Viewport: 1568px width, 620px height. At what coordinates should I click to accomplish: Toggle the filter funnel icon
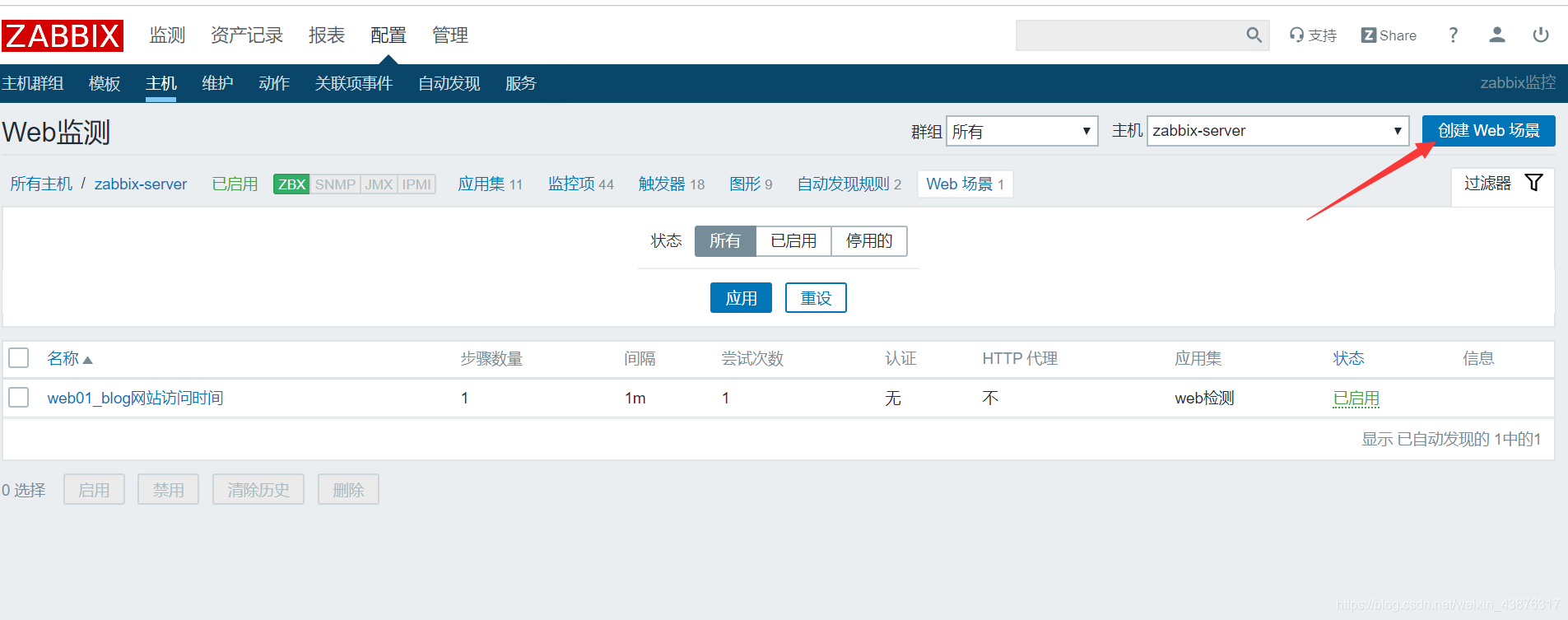(1533, 183)
